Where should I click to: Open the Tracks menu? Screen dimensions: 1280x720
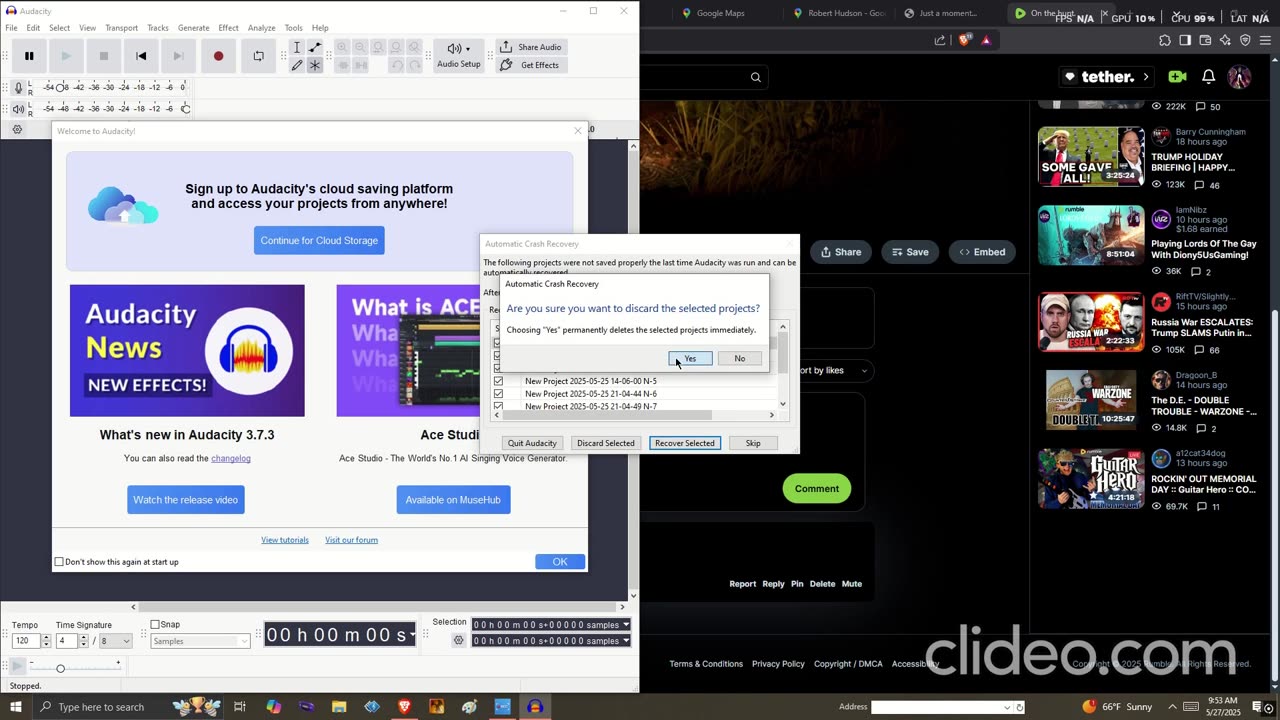click(158, 28)
